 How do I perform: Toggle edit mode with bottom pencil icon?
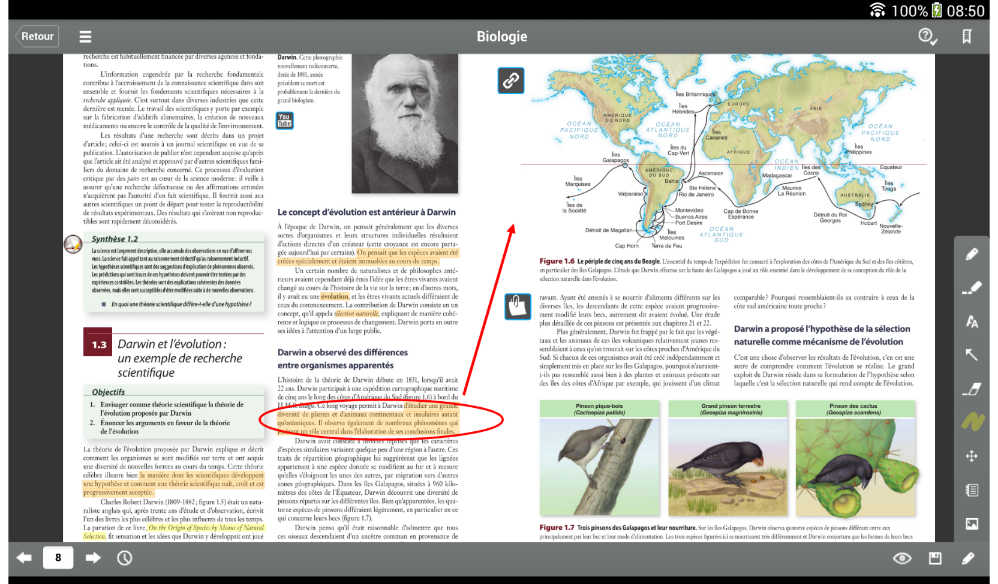click(968, 559)
